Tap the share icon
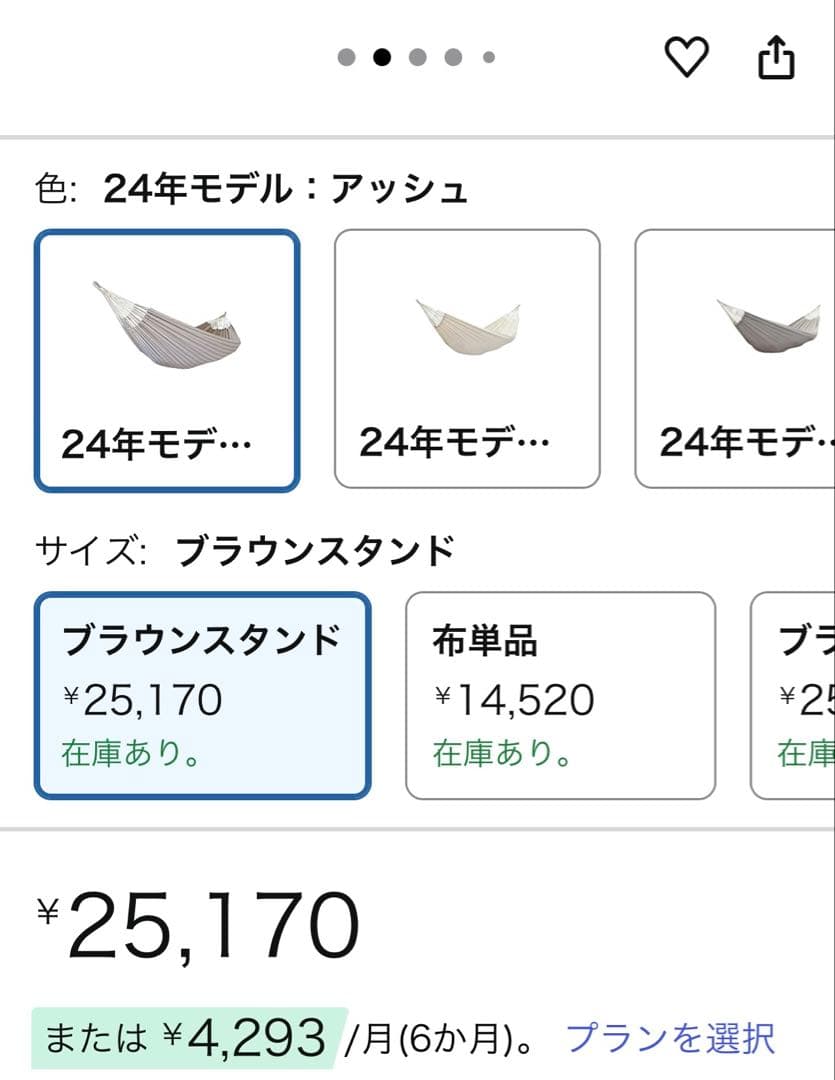 pyautogui.click(x=776, y=58)
